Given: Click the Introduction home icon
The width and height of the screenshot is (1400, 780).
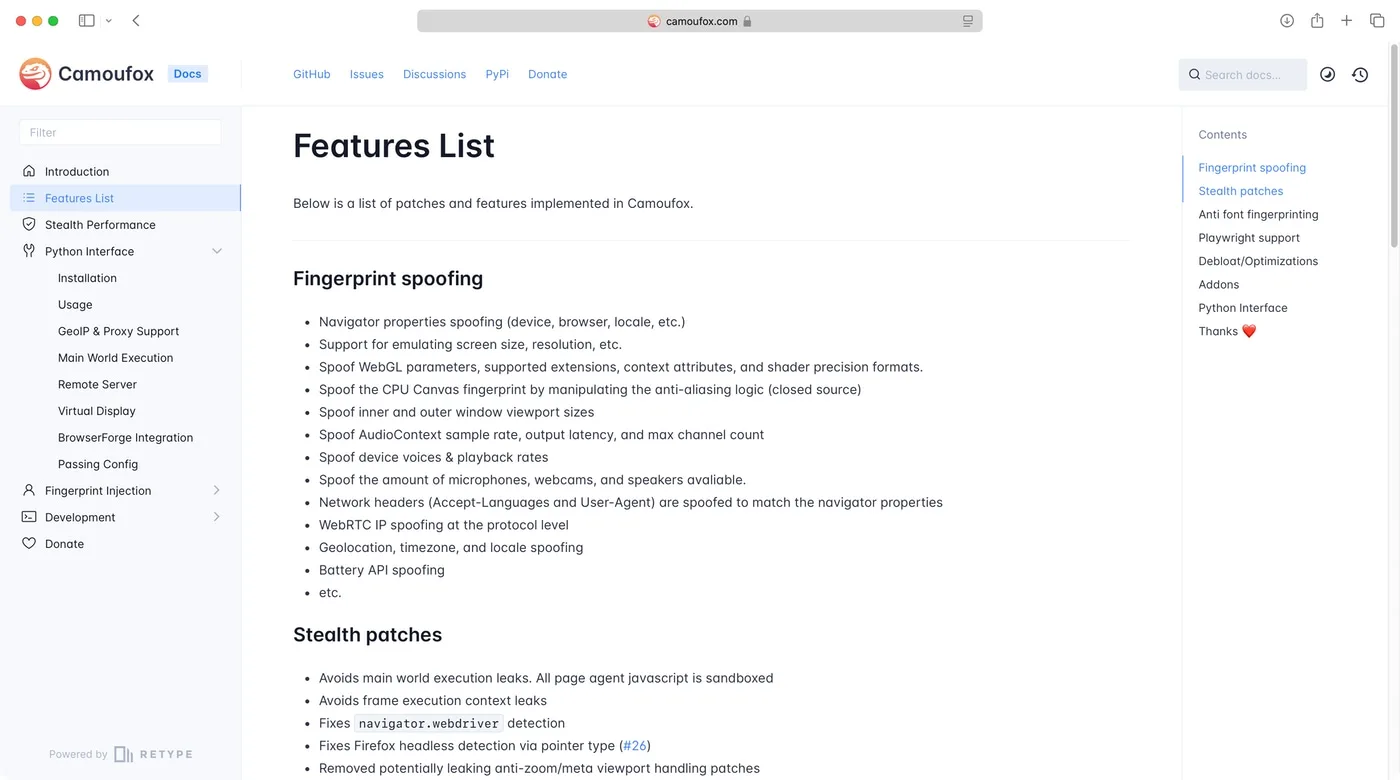Looking at the screenshot, I should [x=29, y=171].
